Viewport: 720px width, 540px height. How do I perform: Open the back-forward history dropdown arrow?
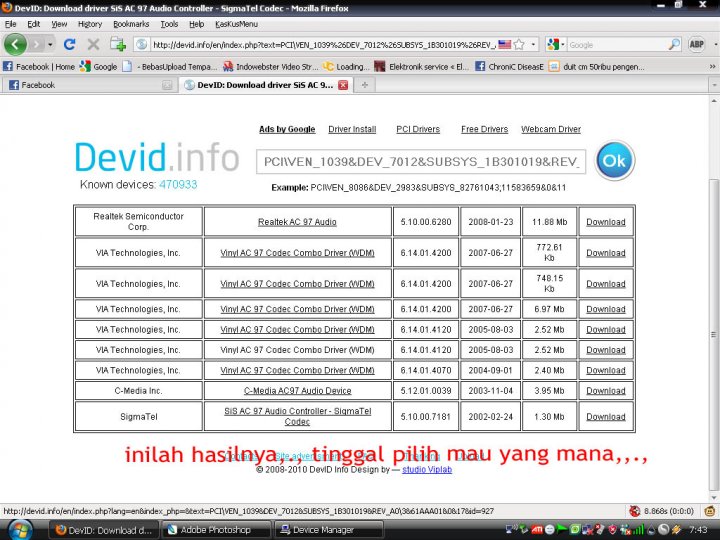[50, 45]
